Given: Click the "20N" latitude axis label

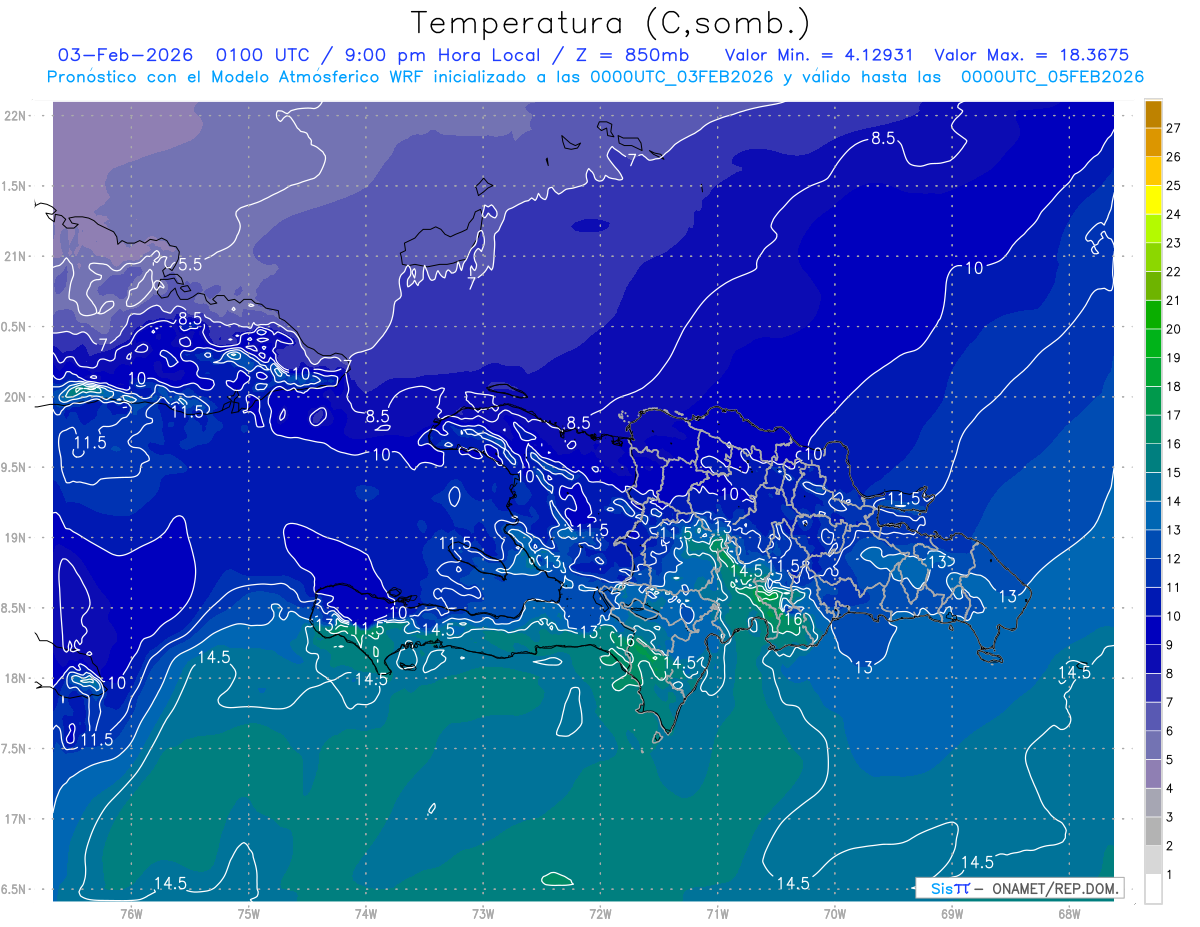Looking at the screenshot, I should 15,397.
